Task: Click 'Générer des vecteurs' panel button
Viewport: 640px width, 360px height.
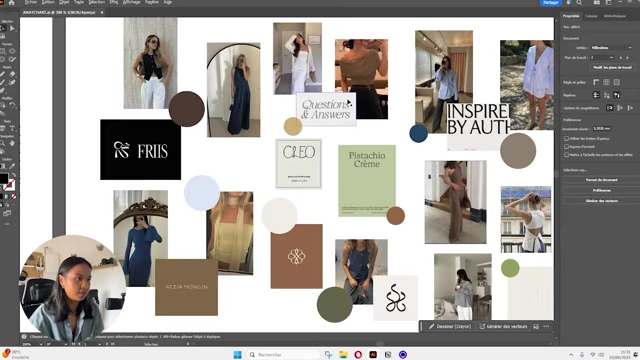Action: tap(602, 201)
